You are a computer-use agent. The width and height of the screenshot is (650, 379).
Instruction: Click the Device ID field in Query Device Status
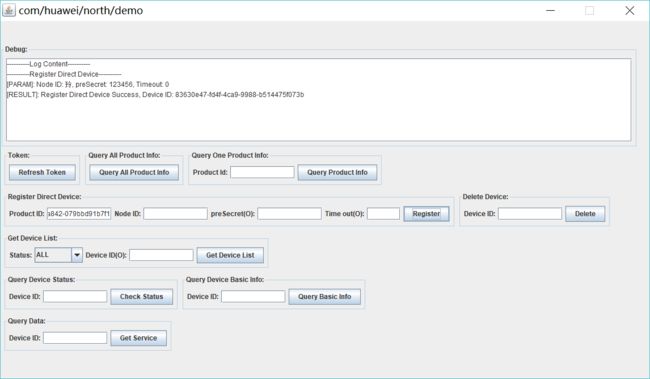(x=75, y=296)
